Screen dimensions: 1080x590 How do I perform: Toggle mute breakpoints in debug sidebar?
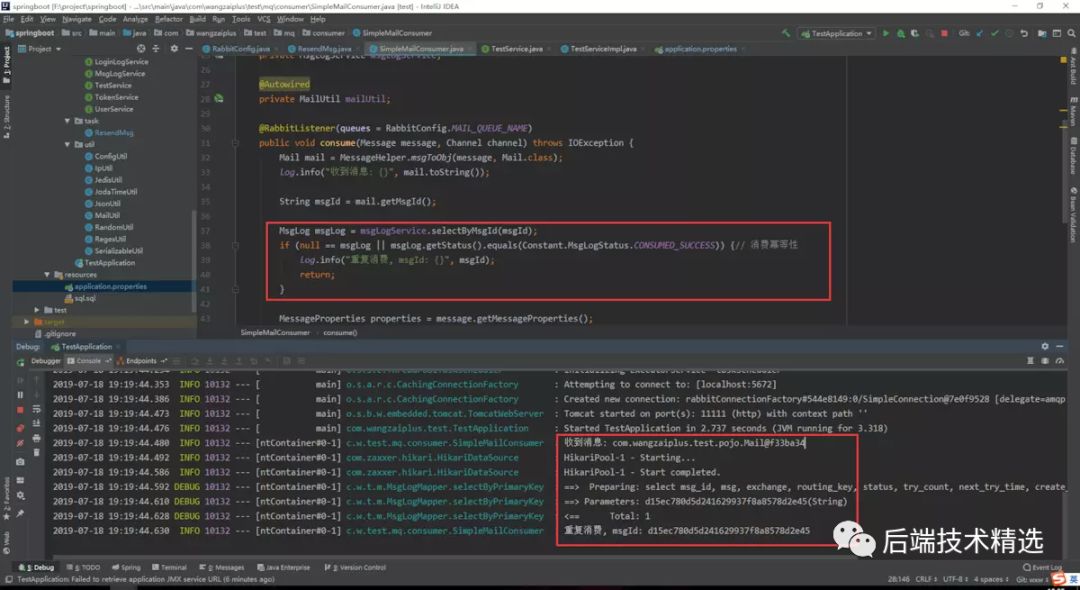pos(20,442)
